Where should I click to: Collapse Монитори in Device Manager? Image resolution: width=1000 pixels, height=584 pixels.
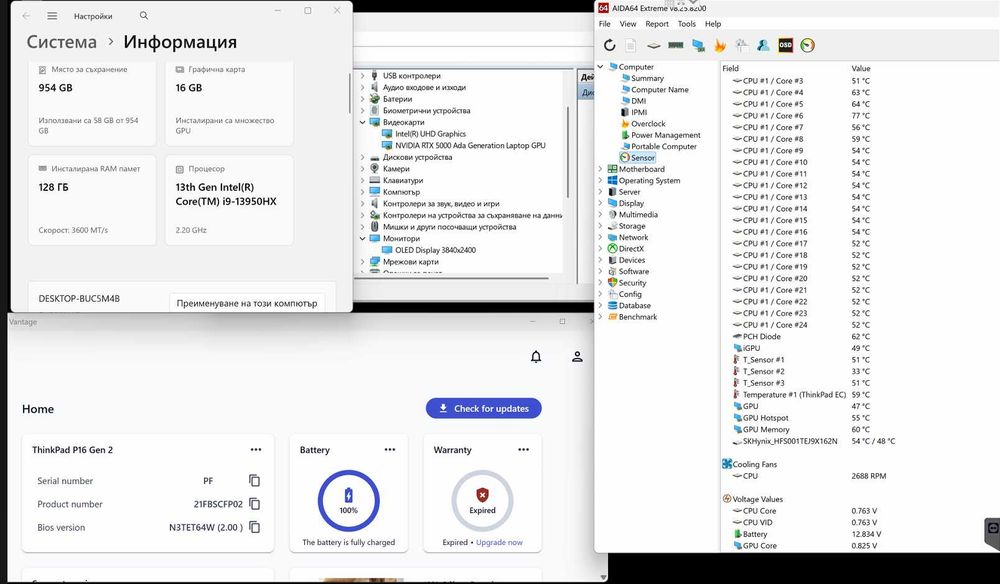(362, 238)
